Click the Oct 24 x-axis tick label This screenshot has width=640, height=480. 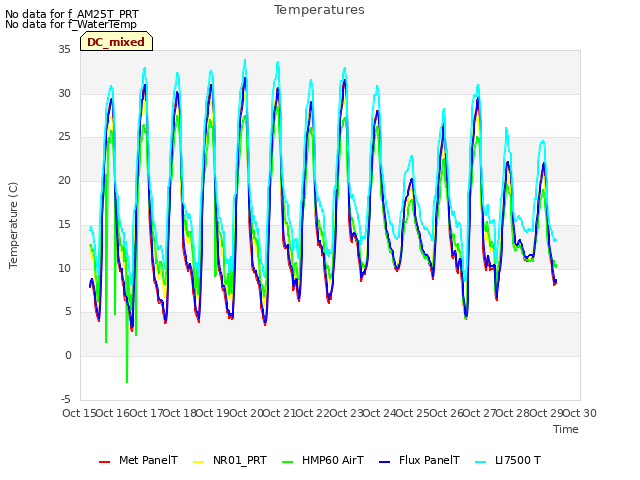[380, 413]
